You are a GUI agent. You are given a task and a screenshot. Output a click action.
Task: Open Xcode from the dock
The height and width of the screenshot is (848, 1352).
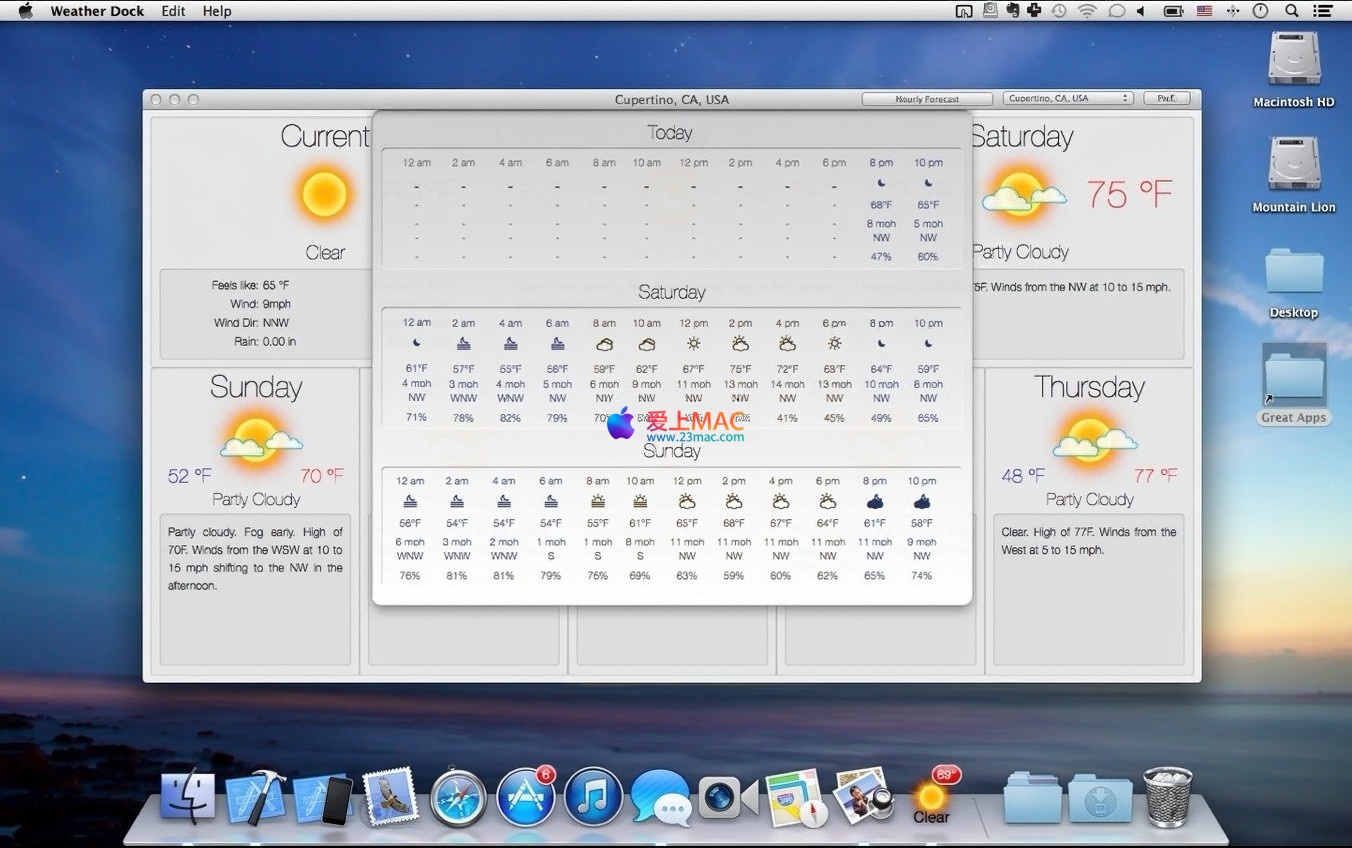coord(256,798)
